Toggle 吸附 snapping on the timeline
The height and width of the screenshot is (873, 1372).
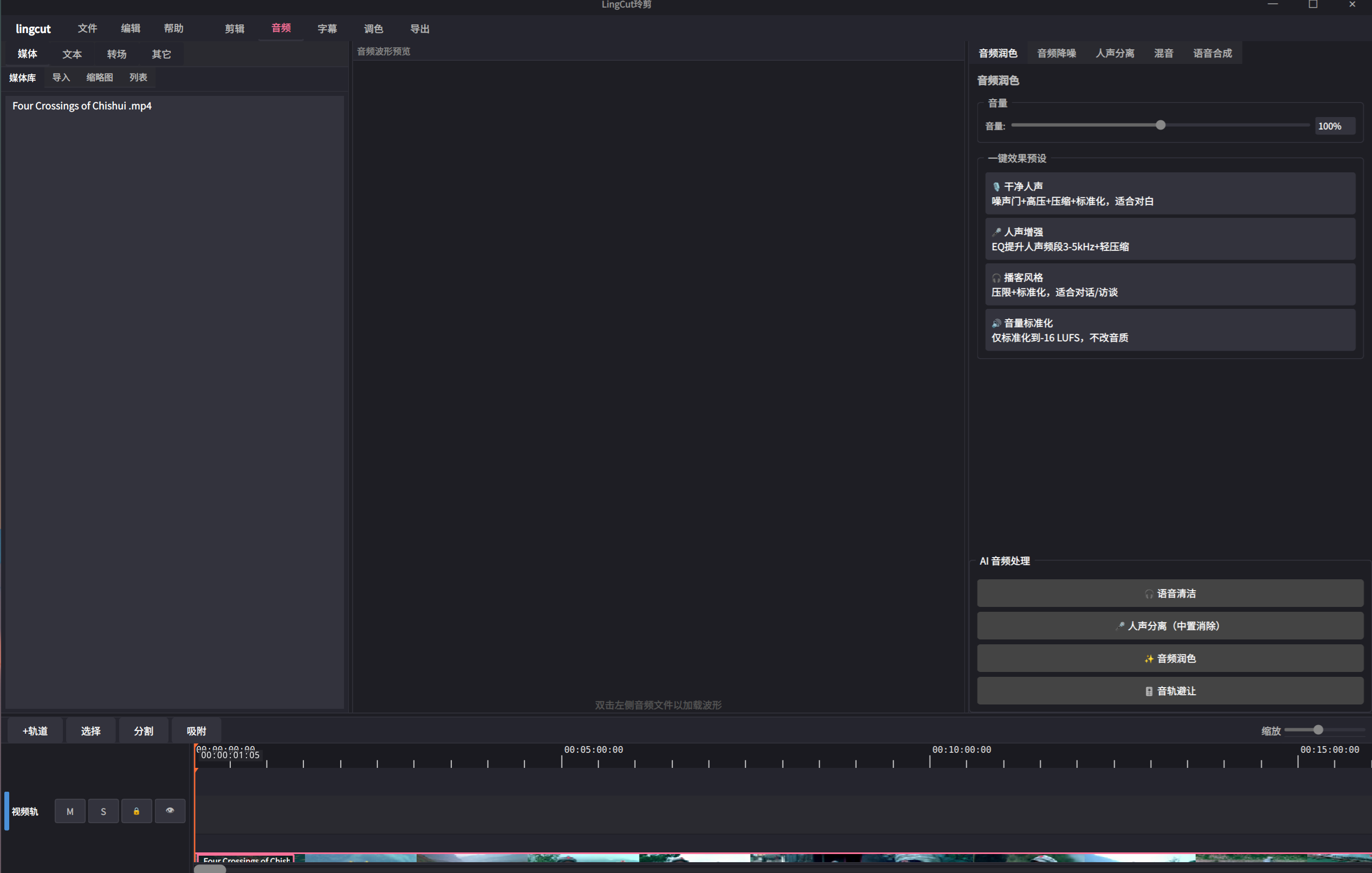click(196, 730)
